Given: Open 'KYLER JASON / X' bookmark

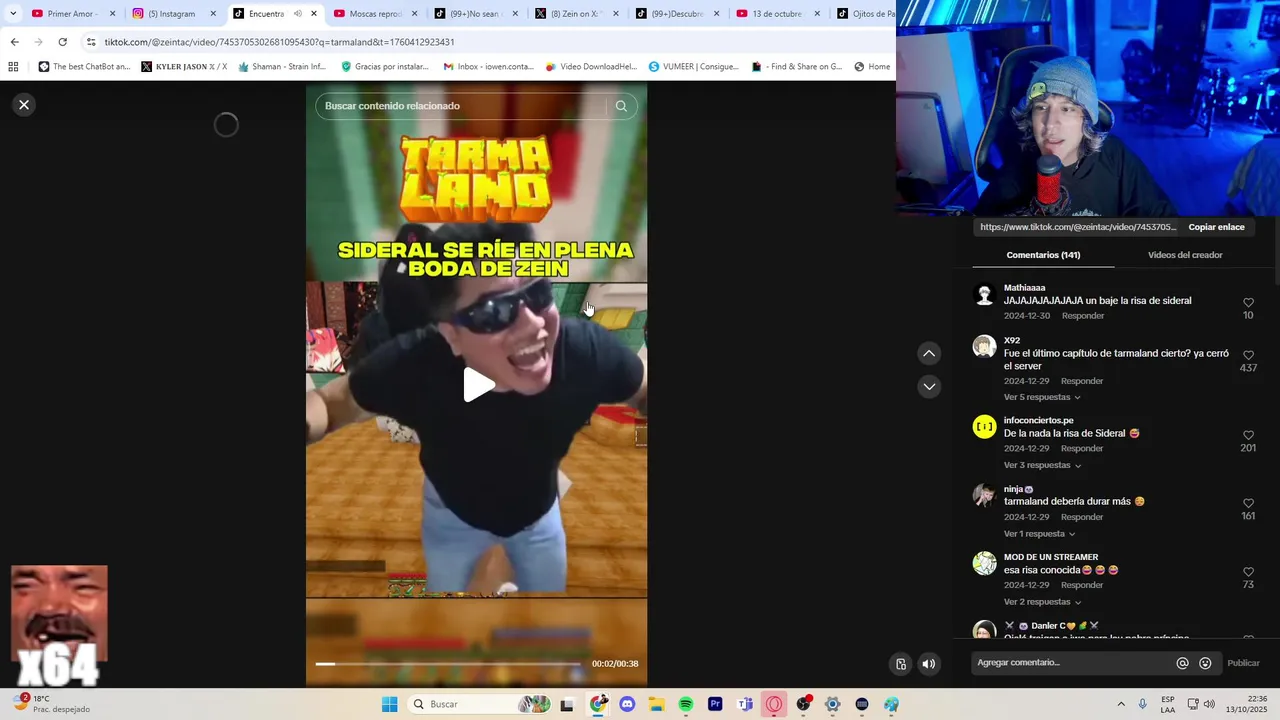Looking at the screenshot, I should click(x=184, y=67).
